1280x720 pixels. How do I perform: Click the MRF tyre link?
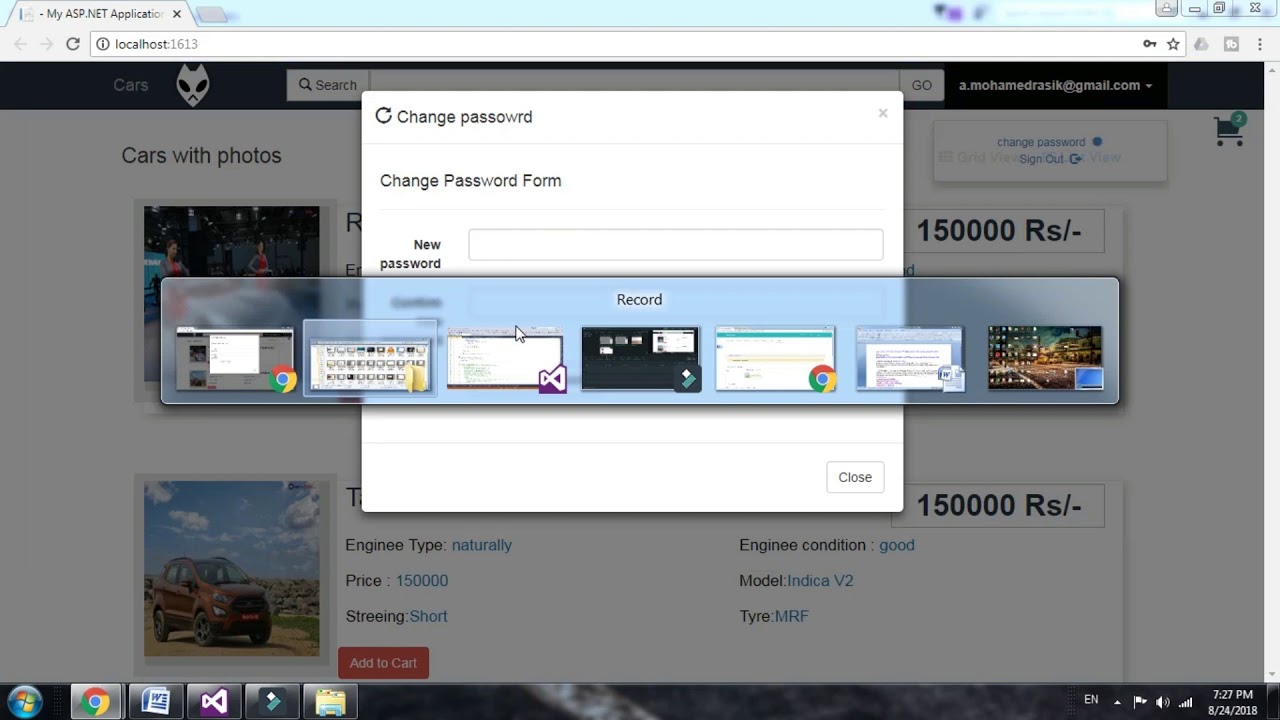click(x=792, y=617)
